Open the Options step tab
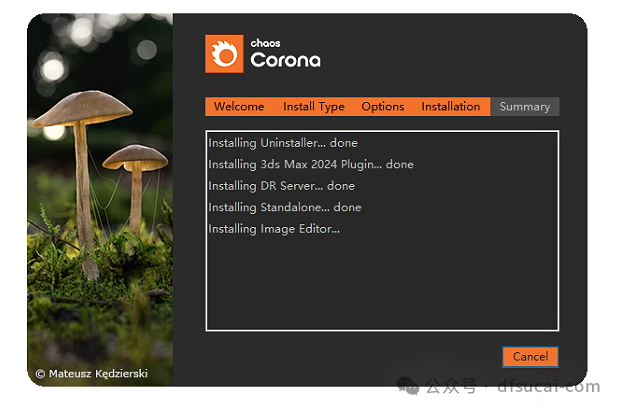This screenshot has width=621, height=411. point(383,107)
